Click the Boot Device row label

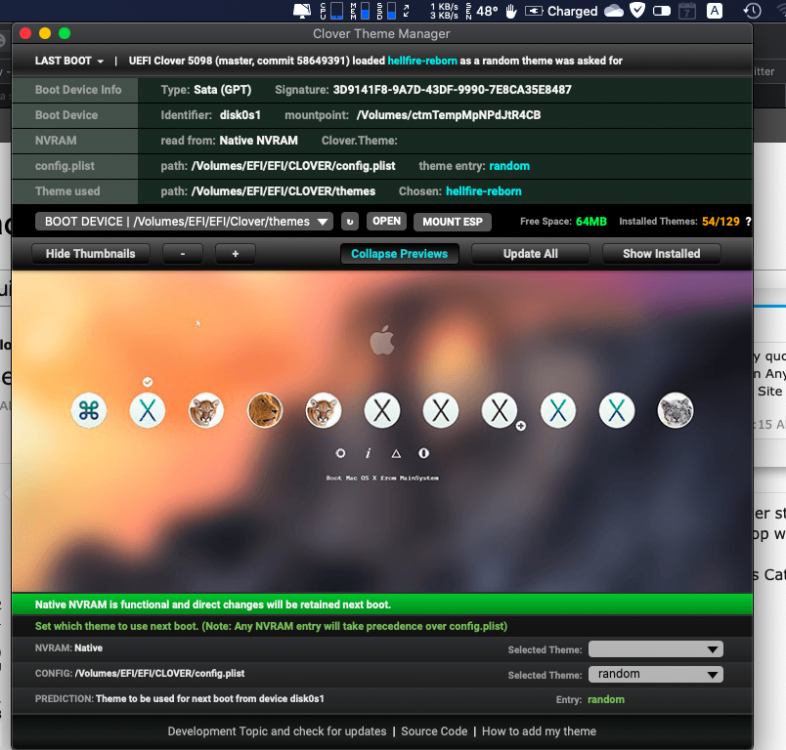66,115
